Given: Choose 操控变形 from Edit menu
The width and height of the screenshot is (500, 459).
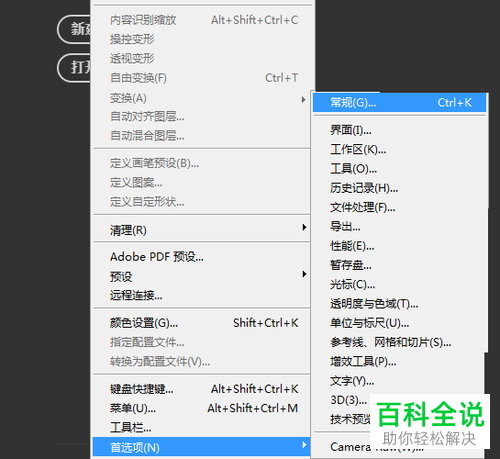Looking at the screenshot, I should pos(202,39).
